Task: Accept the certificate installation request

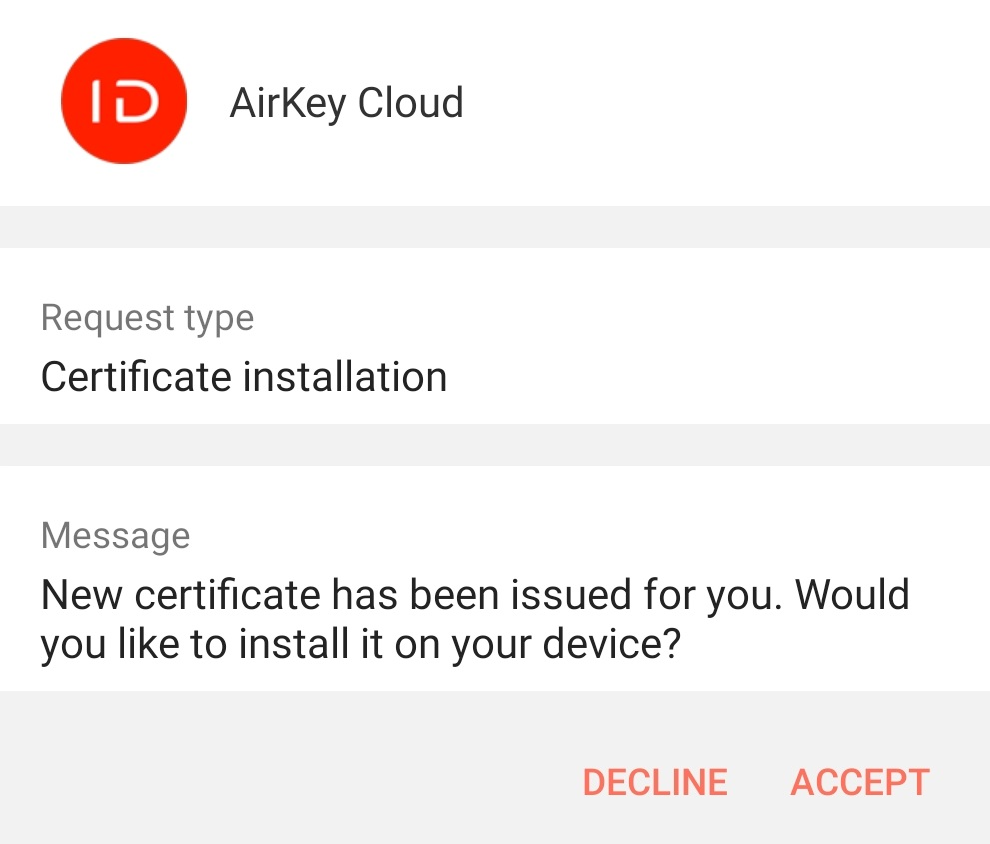Action: coord(860,782)
